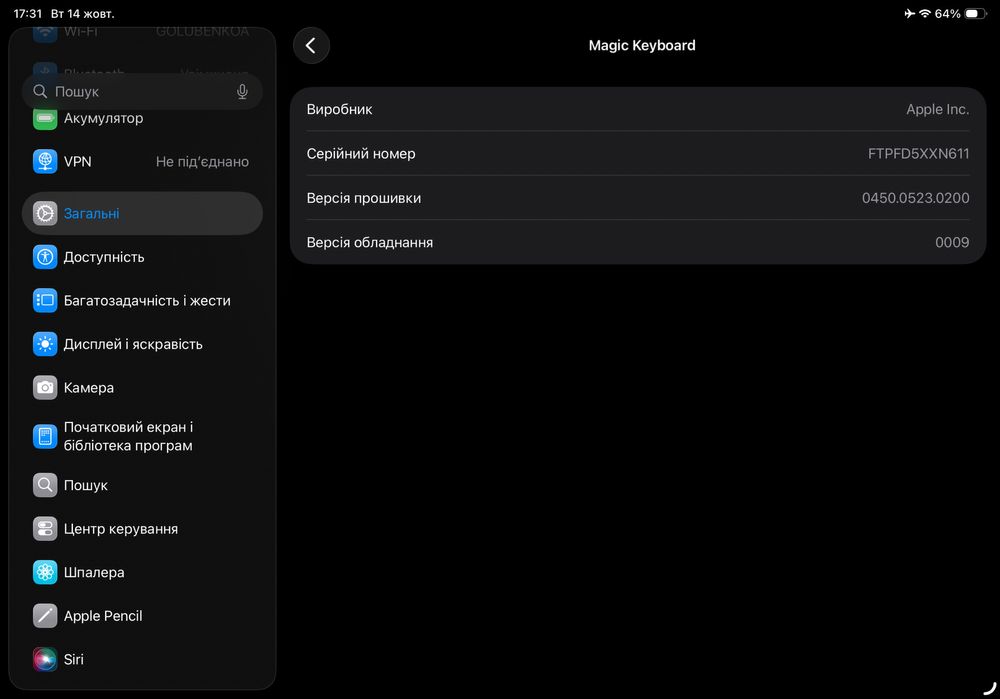Activate dictation microphone in search field
The height and width of the screenshot is (699, 1000).
242,92
